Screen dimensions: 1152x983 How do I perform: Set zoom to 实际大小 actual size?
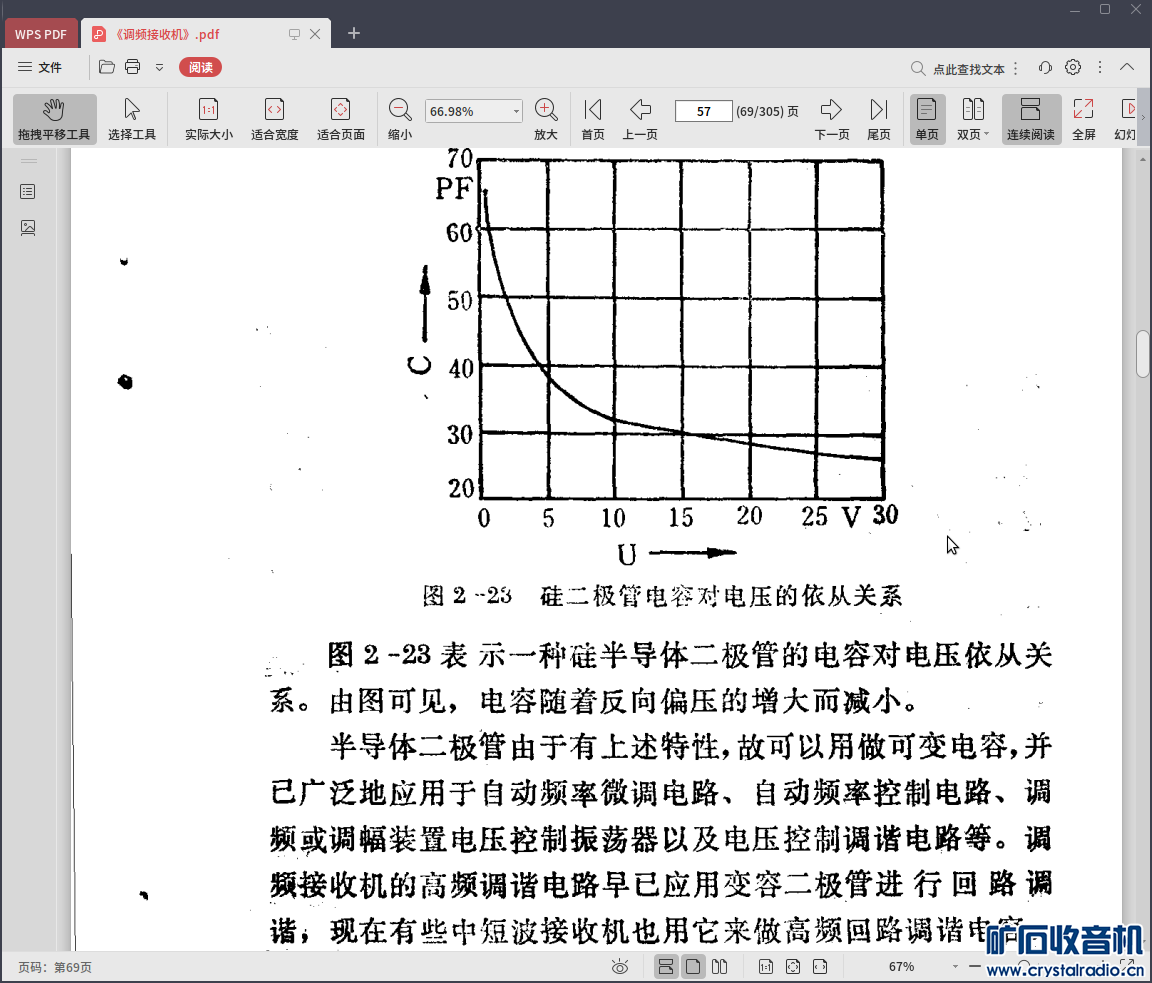coord(209,119)
